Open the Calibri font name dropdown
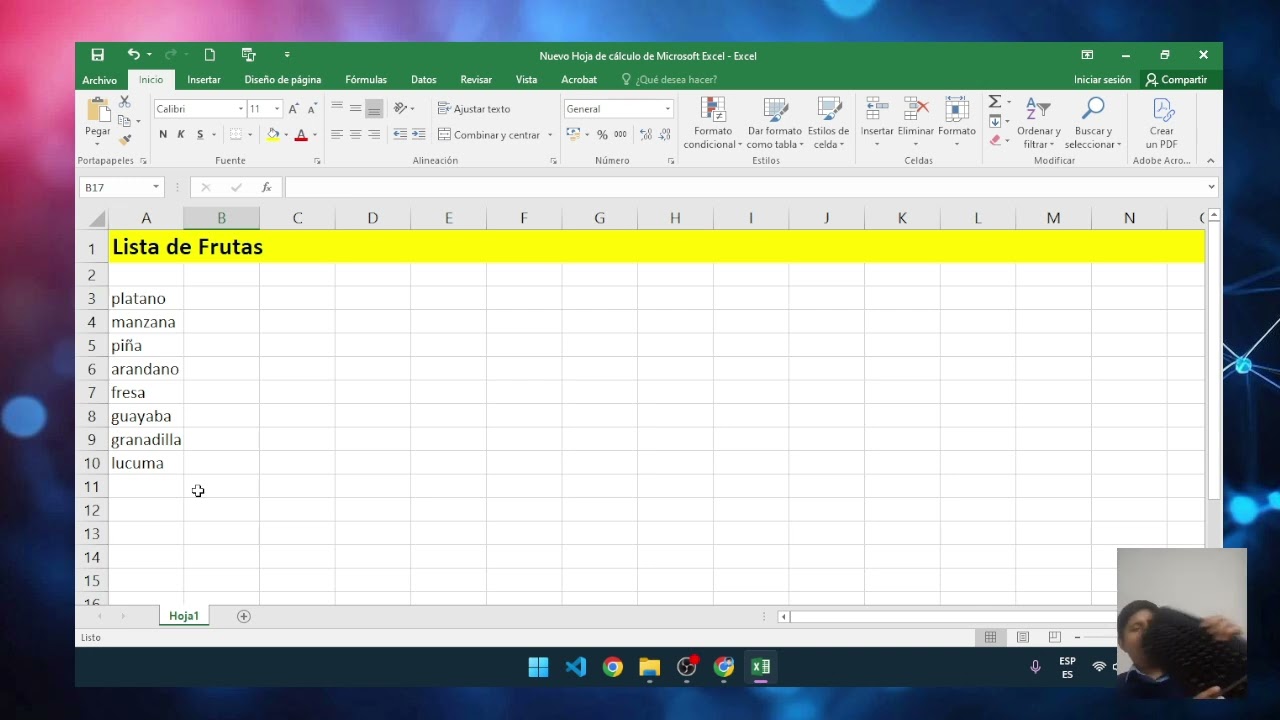 pyautogui.click(x=240, y=109)
